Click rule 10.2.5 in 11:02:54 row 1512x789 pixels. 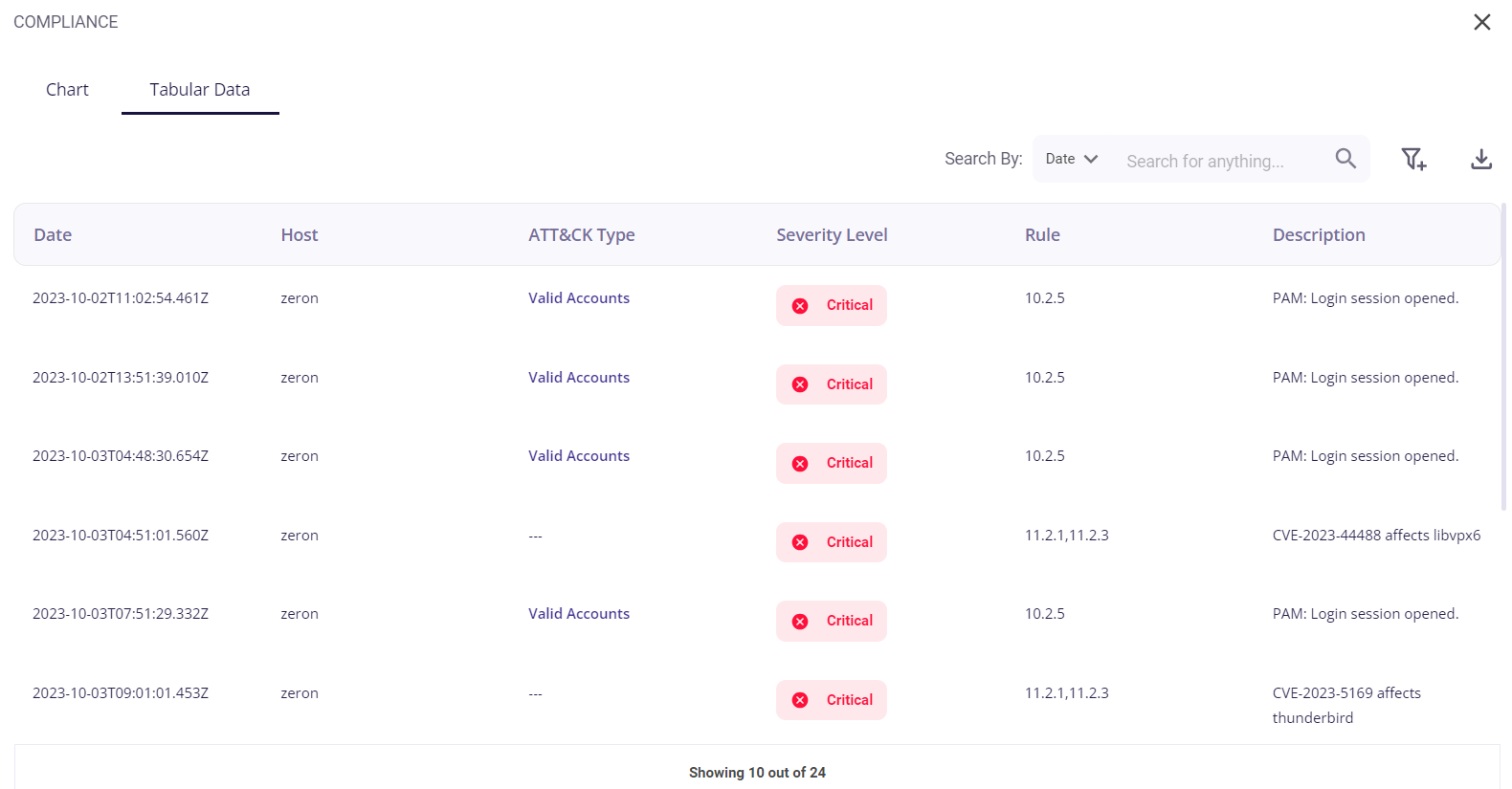pyautogui.click(x=1045, y=297)
